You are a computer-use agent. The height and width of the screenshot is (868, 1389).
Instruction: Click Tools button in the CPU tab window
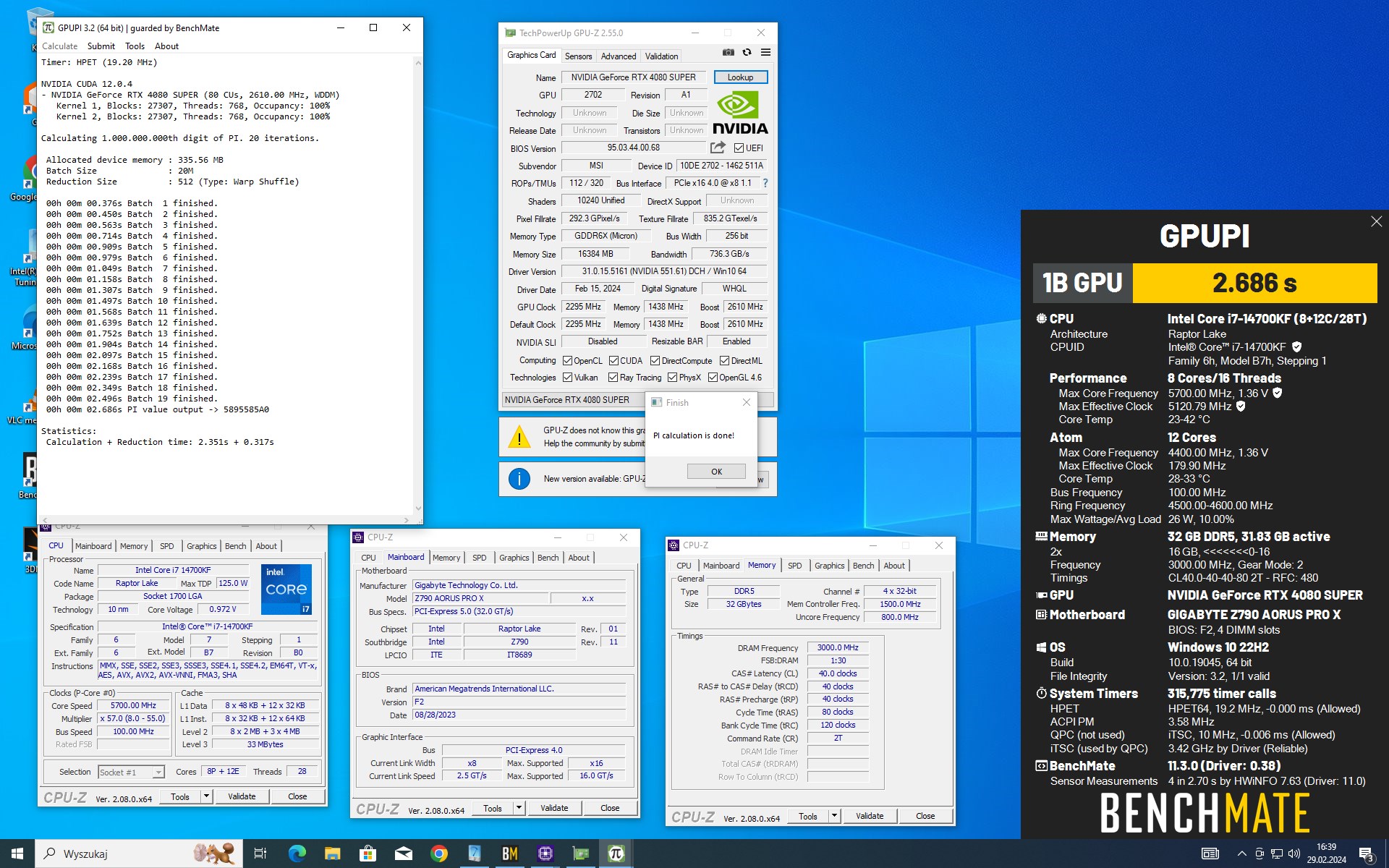pyautogui.click(x=180, y=796)
